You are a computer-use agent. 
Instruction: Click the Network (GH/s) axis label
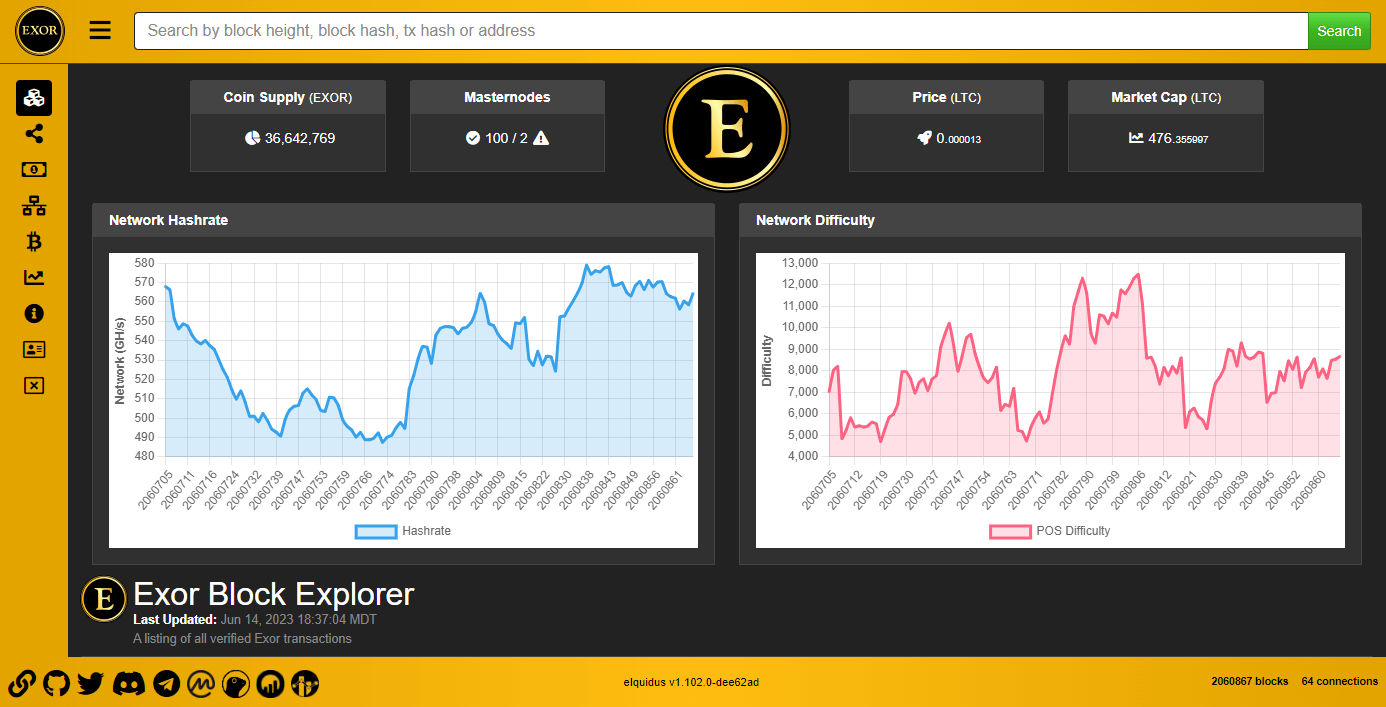(120, 360)
